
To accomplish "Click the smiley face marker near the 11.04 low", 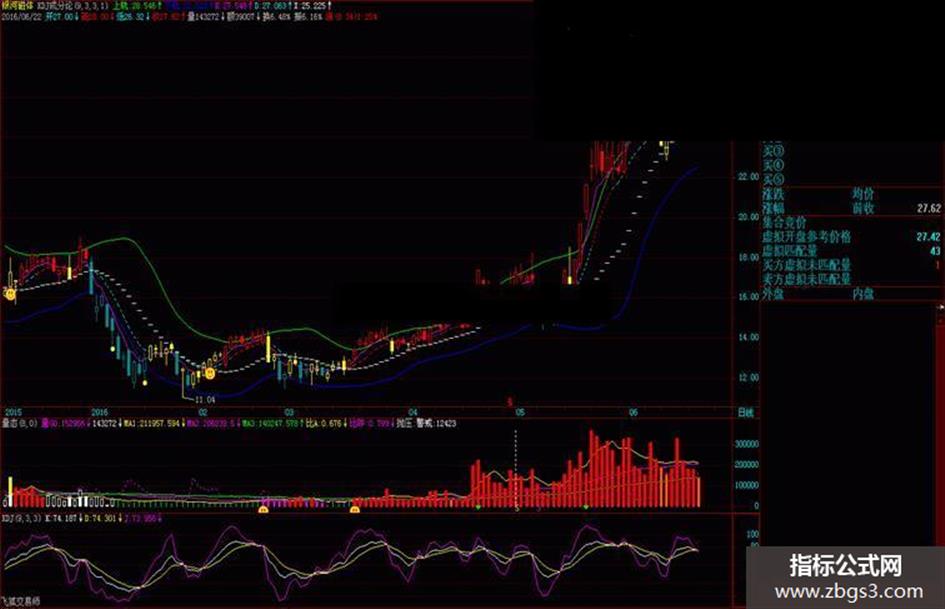I will click(x=210, y=373).
